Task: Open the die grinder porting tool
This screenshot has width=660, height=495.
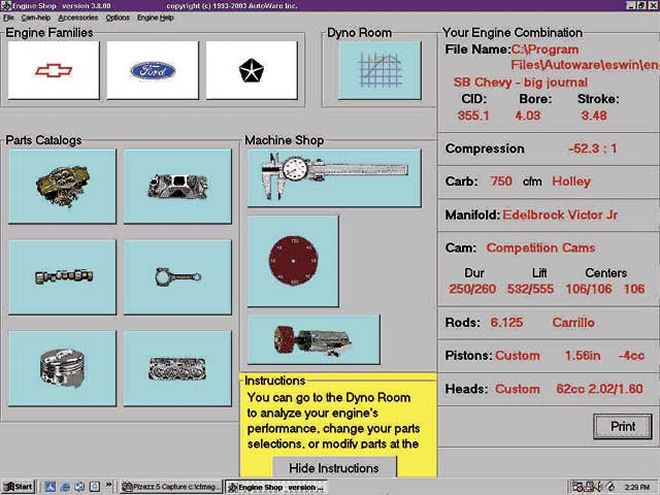Action: tap(314, 339)
